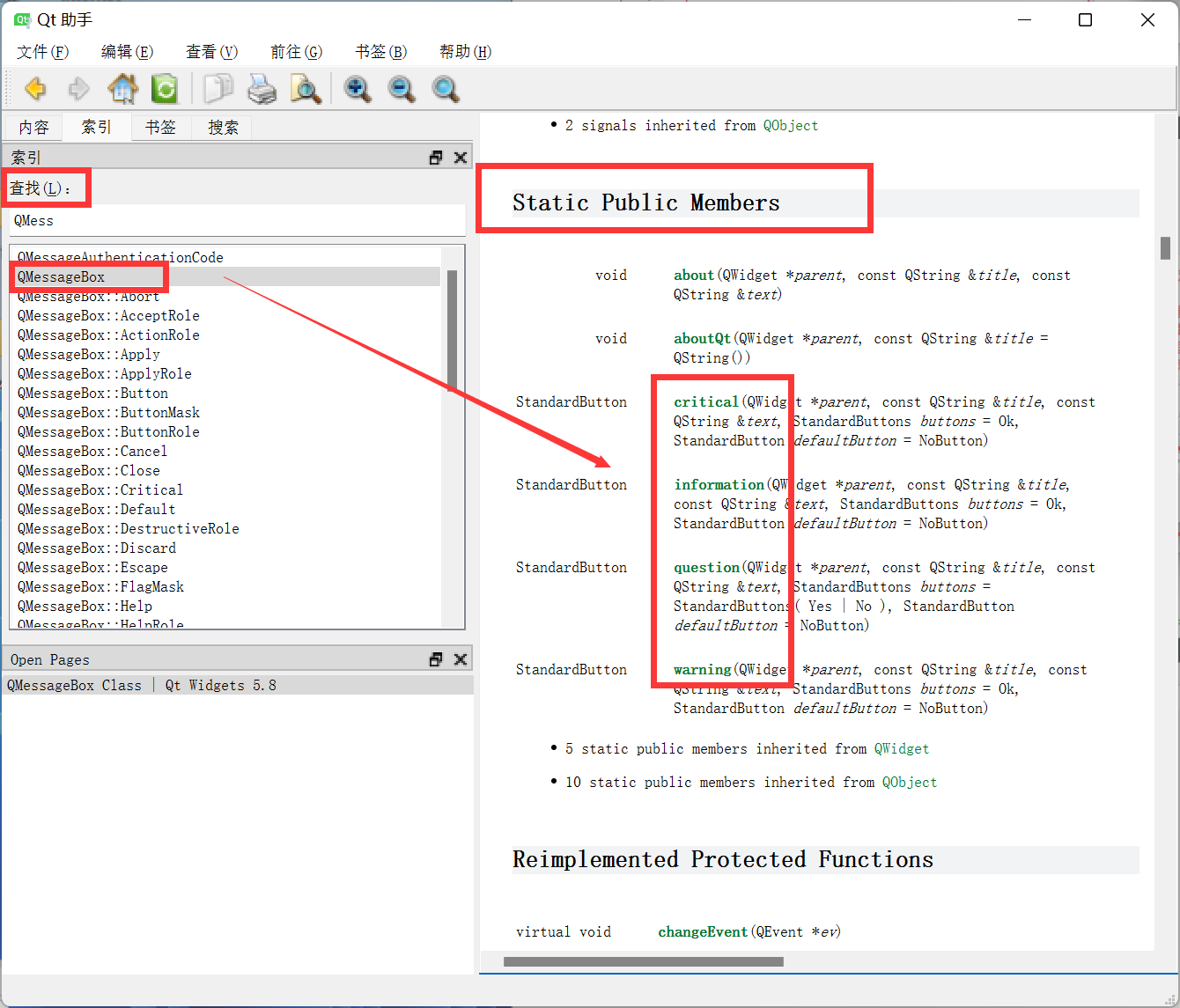Screen dimensions: 1180x1008
Task: Close the Open Pages panel
Action: [460, 659]
